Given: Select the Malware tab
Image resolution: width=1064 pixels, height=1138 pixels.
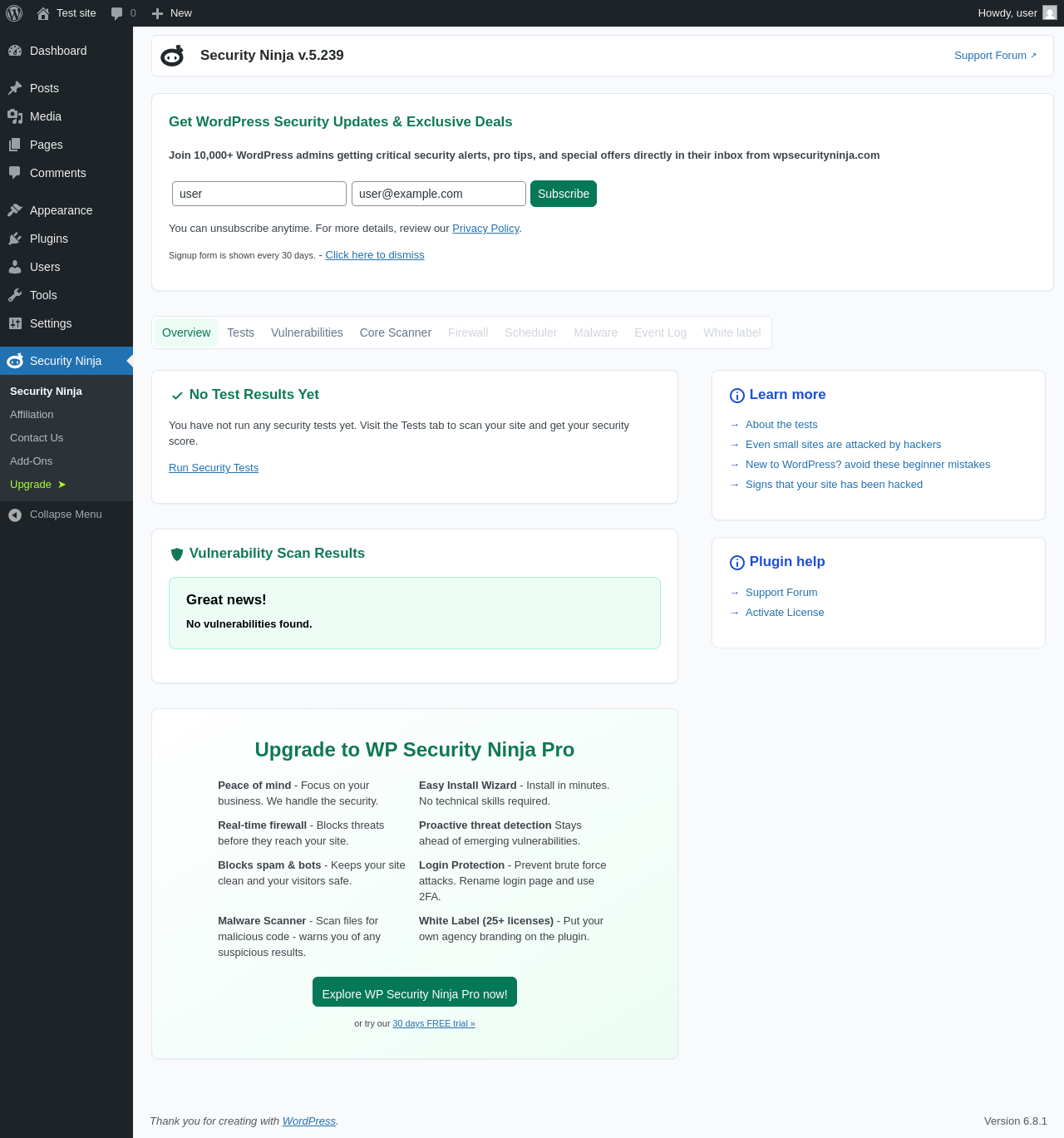Looking at the screenshot, I should (x=596, y=333).
